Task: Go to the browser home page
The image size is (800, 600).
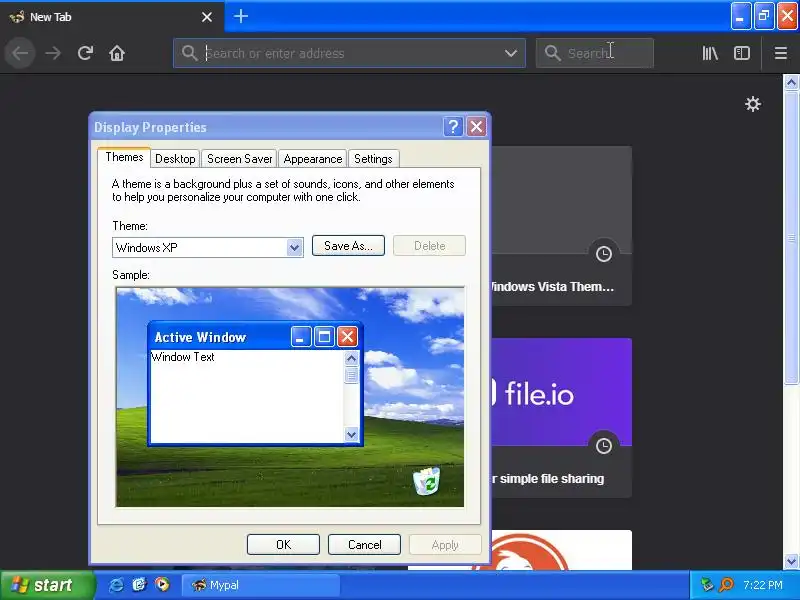Action: pyautogui.click(x=117, y=53)
